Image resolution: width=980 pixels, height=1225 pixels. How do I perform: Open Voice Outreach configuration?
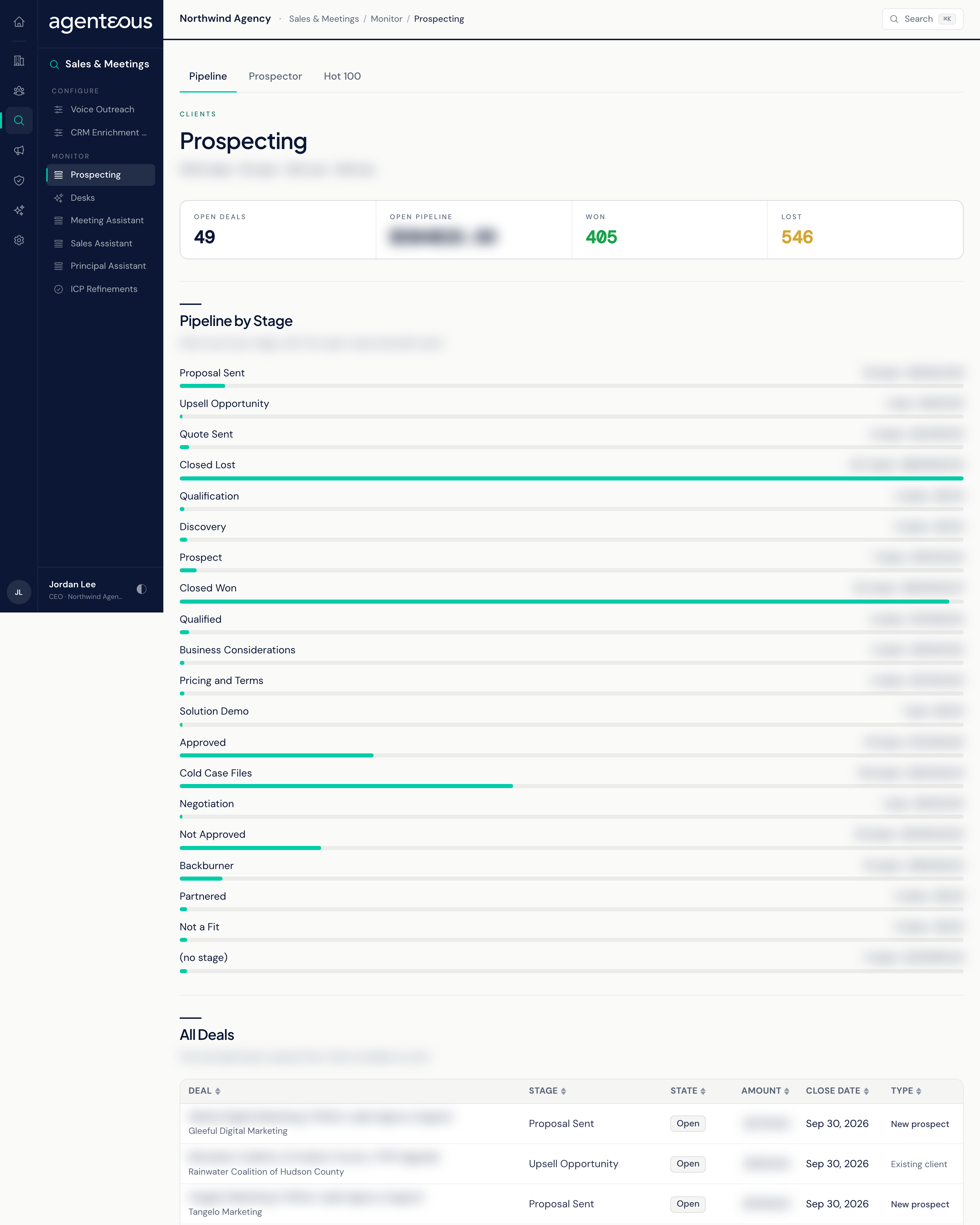coord(101,109)
